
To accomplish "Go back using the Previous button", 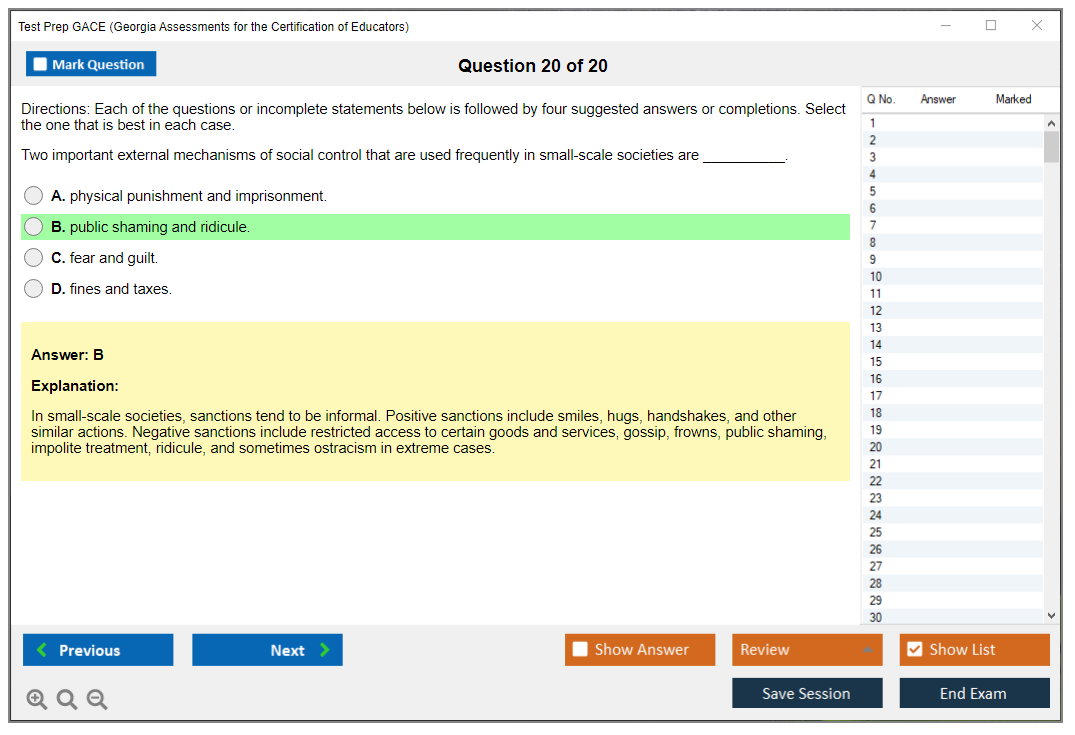I will tap(98, 650).
